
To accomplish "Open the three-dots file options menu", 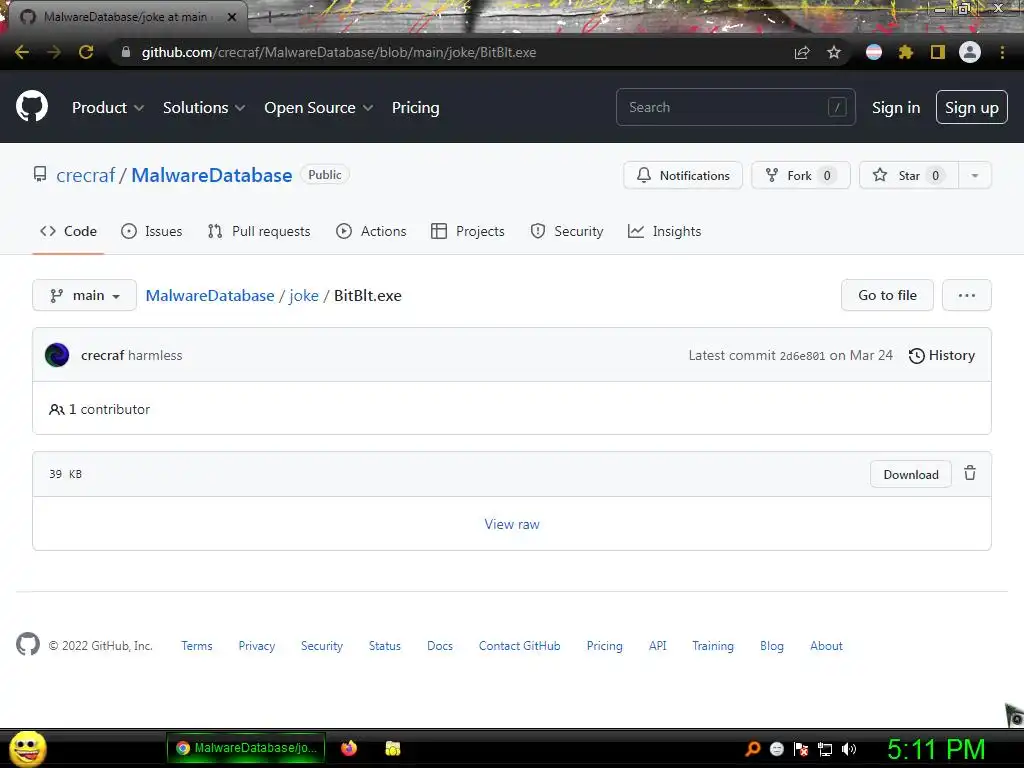I will [967, 295].
